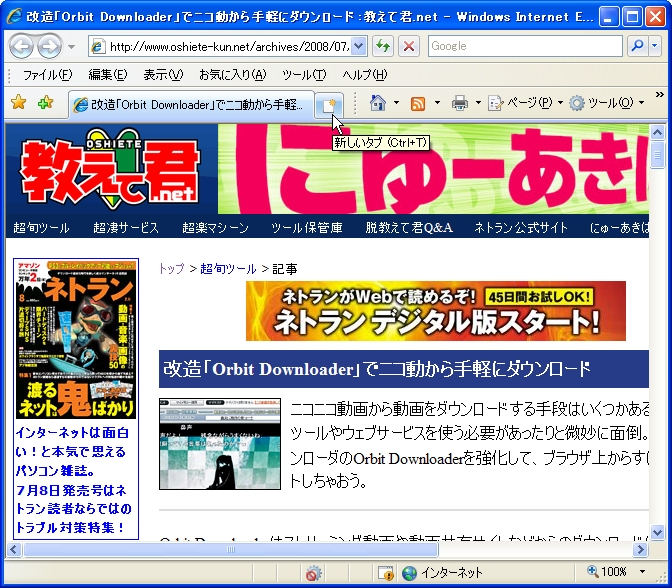Screen dimensions: 672x588
Task: Click the horizontal scrollbar thumb
Action: coord(231,549)
